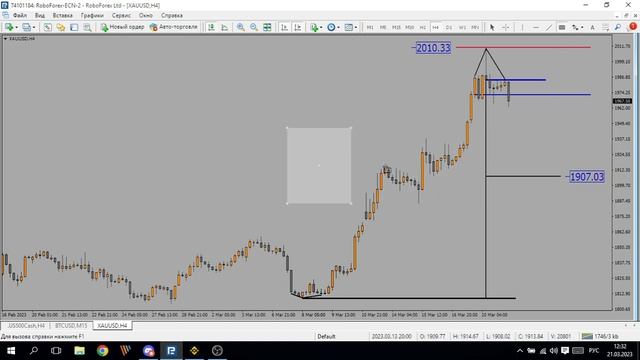Switch chart to bar chart mode
This screenshot has width=640, height=360.
pyautogui.click(x=211, y=27)
